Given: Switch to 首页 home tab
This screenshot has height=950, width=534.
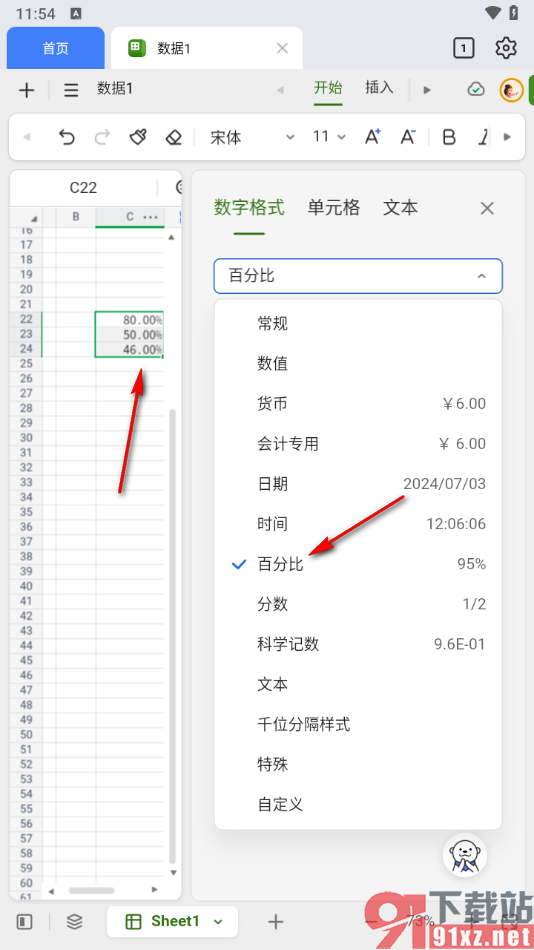Looking at the screenshot, I should [56, 48].
